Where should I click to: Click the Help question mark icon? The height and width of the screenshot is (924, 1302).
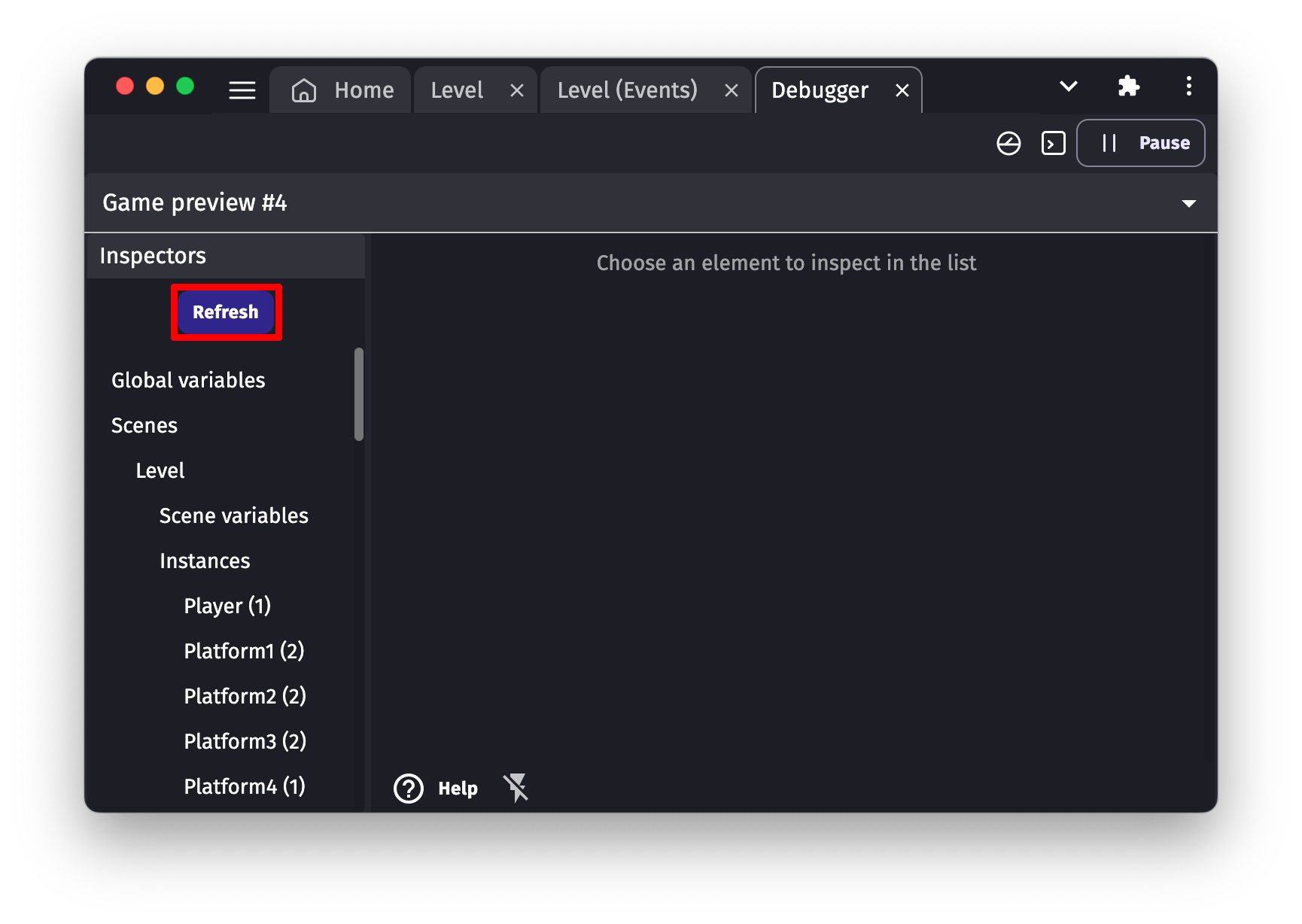(x=409, y=789)
